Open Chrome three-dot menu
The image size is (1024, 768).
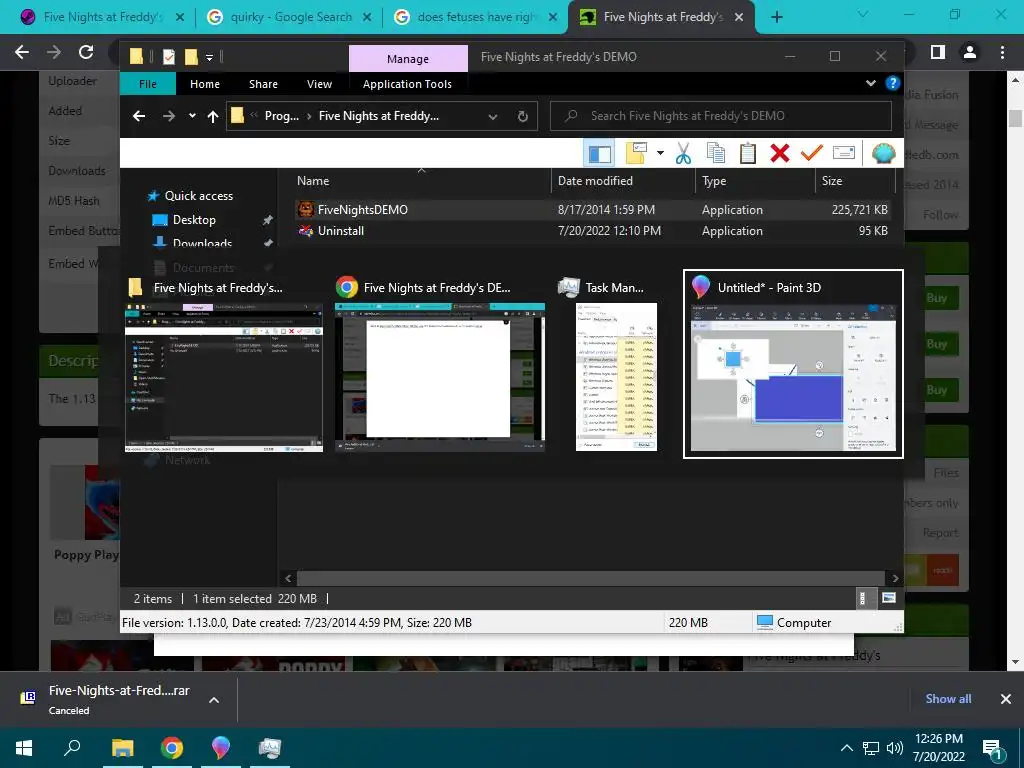pos(1002,52)
